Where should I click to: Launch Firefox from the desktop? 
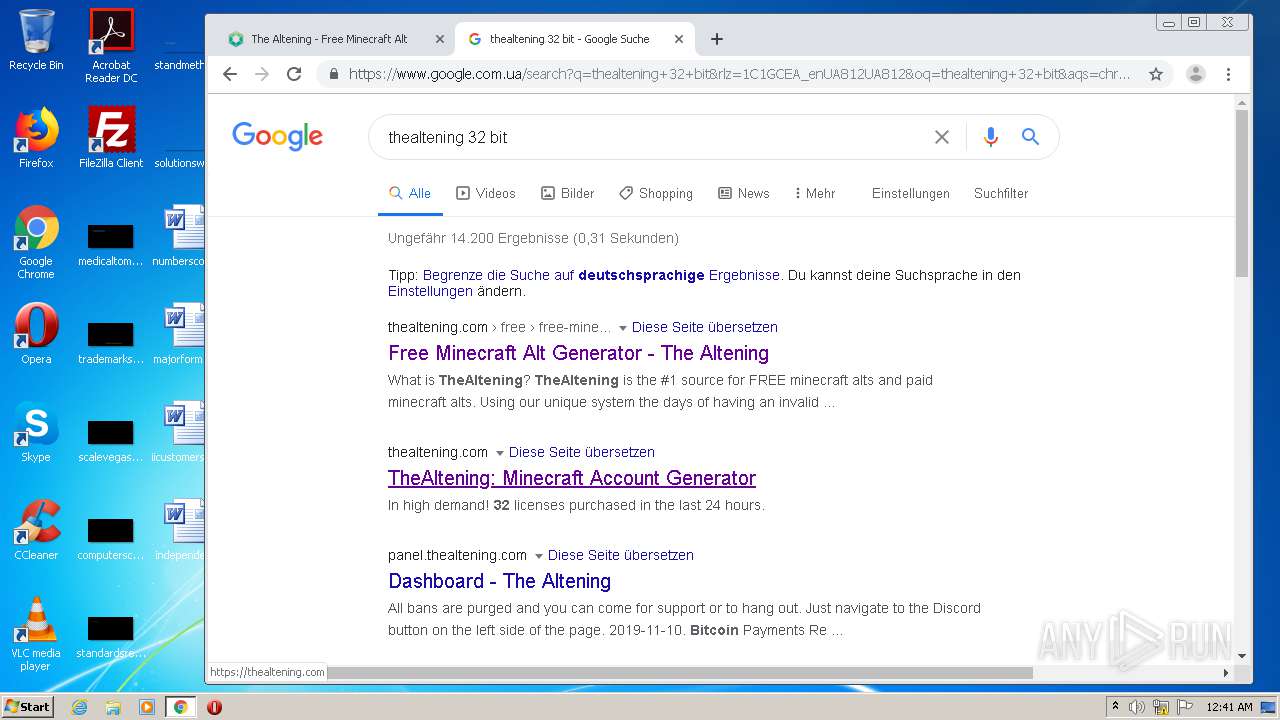(x=36, y=138)
